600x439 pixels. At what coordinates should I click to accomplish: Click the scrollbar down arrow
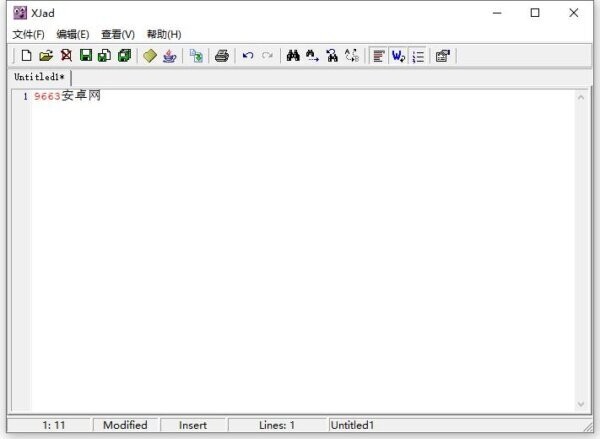(x=580, y=404)
